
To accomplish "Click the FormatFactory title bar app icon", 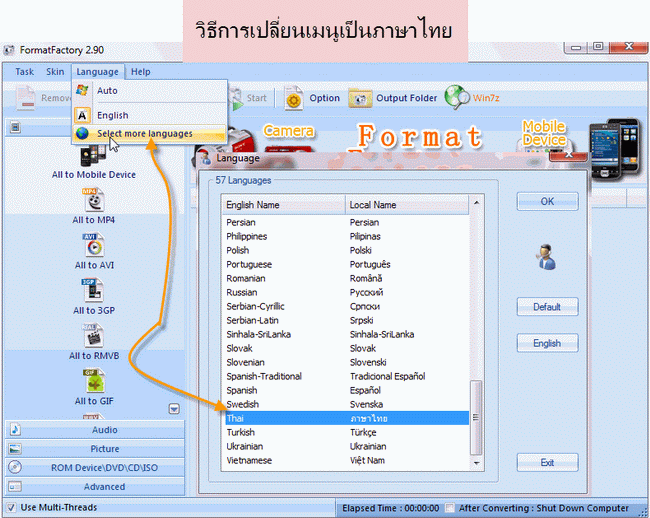I will pyautogui.click(x=9, y=50).
